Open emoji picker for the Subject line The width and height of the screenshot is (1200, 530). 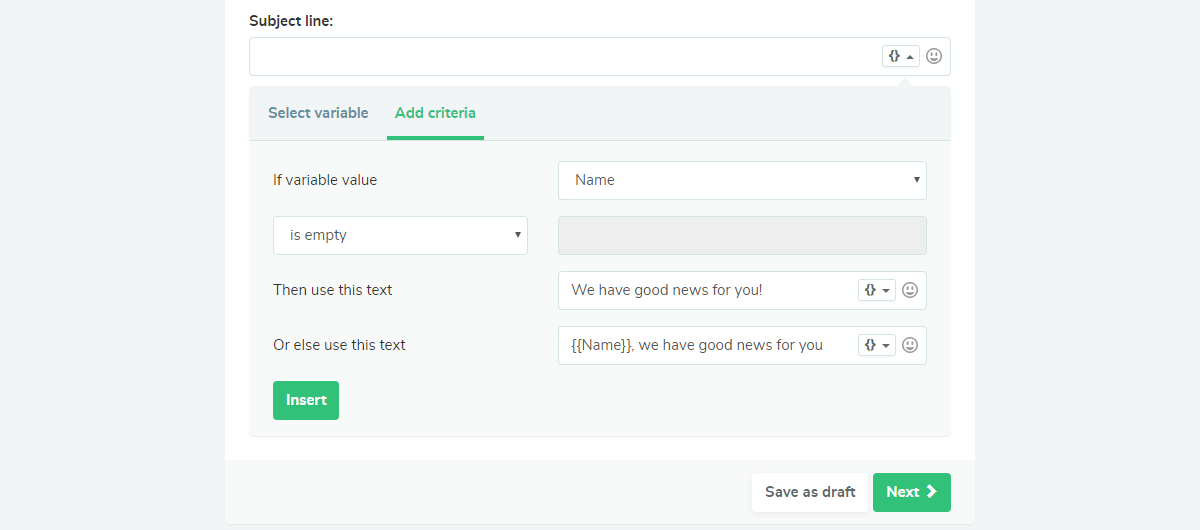[x=934, y=56]
